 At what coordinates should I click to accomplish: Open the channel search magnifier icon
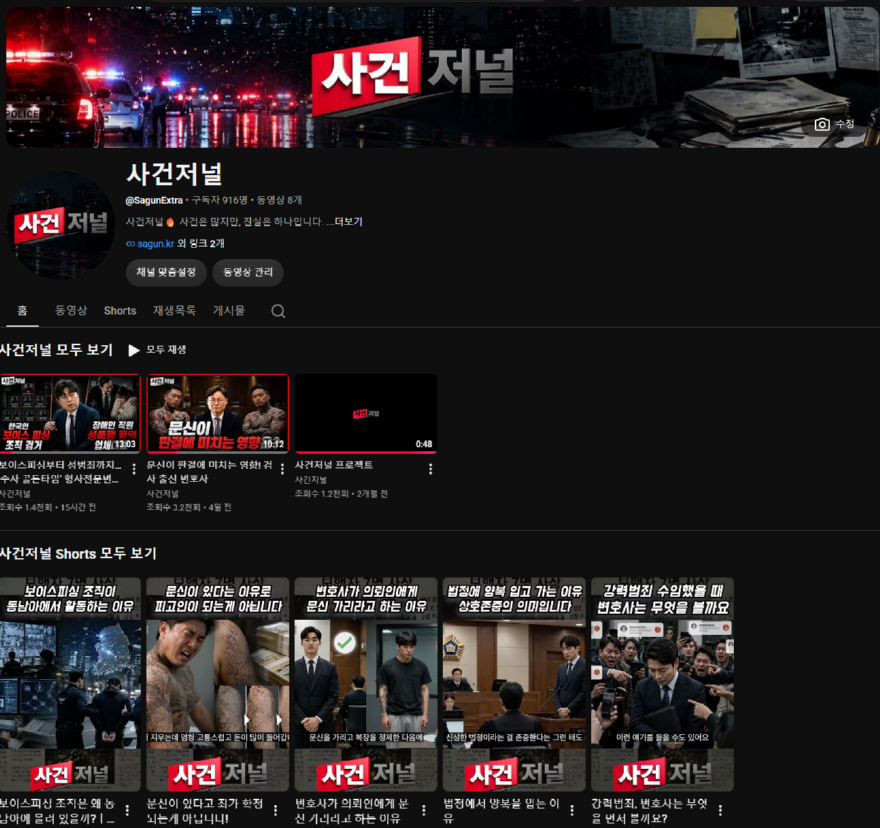(x=278, y=311)
